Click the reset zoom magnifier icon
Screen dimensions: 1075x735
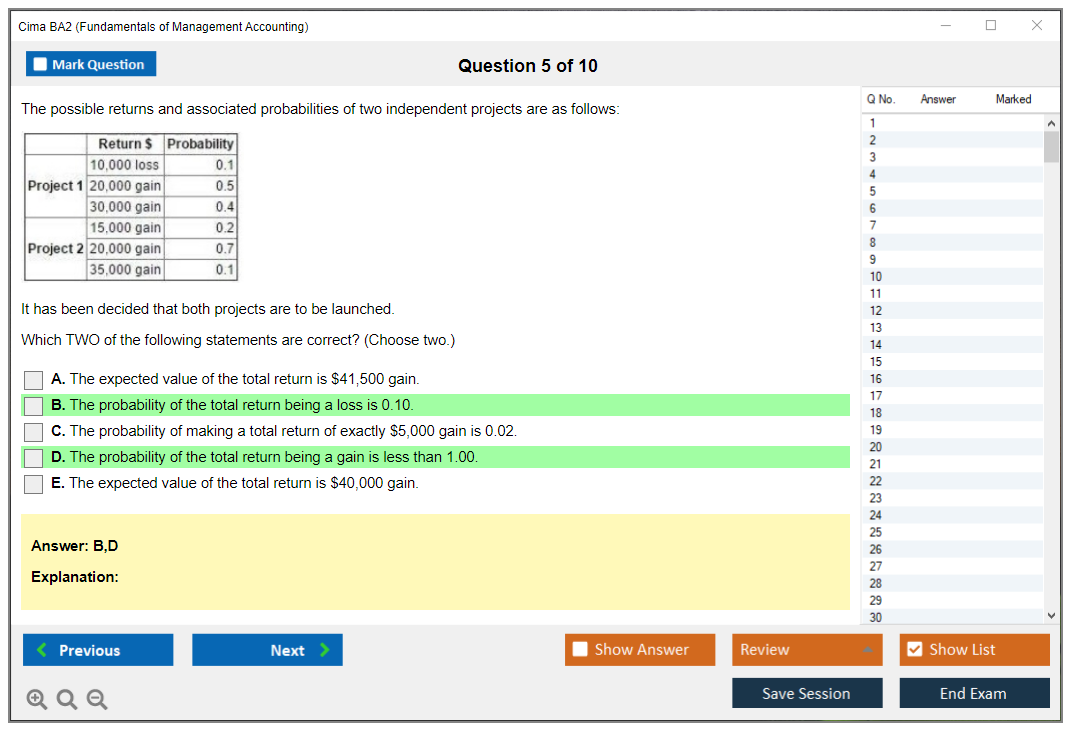tap(66, 700)
